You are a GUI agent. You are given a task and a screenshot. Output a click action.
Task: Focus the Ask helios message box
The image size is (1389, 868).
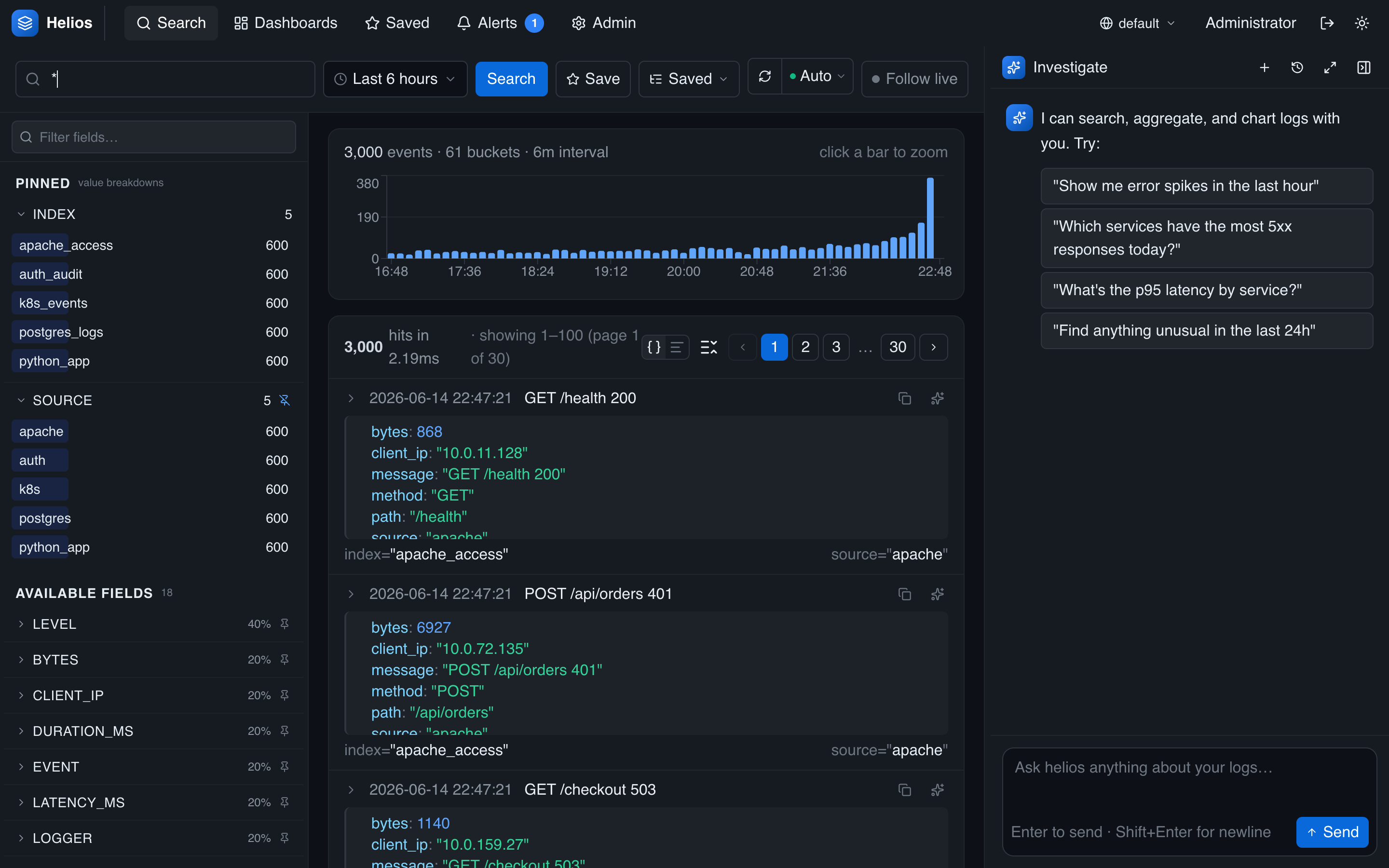1189,781
